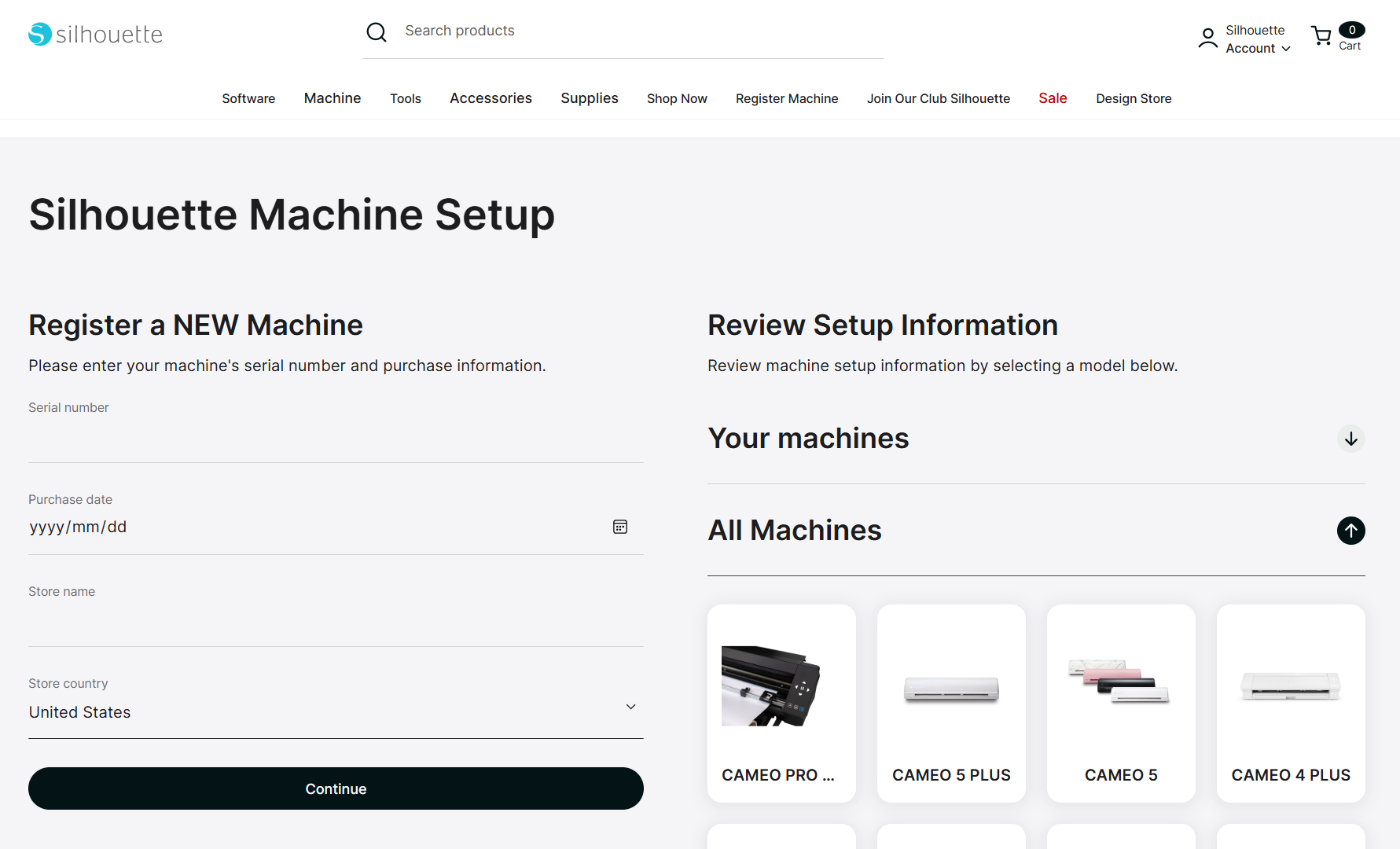The width and height of the screenshot is (1400, 849).
Task: Click Join Our Club Silhouette link
Action: point(939,98)
